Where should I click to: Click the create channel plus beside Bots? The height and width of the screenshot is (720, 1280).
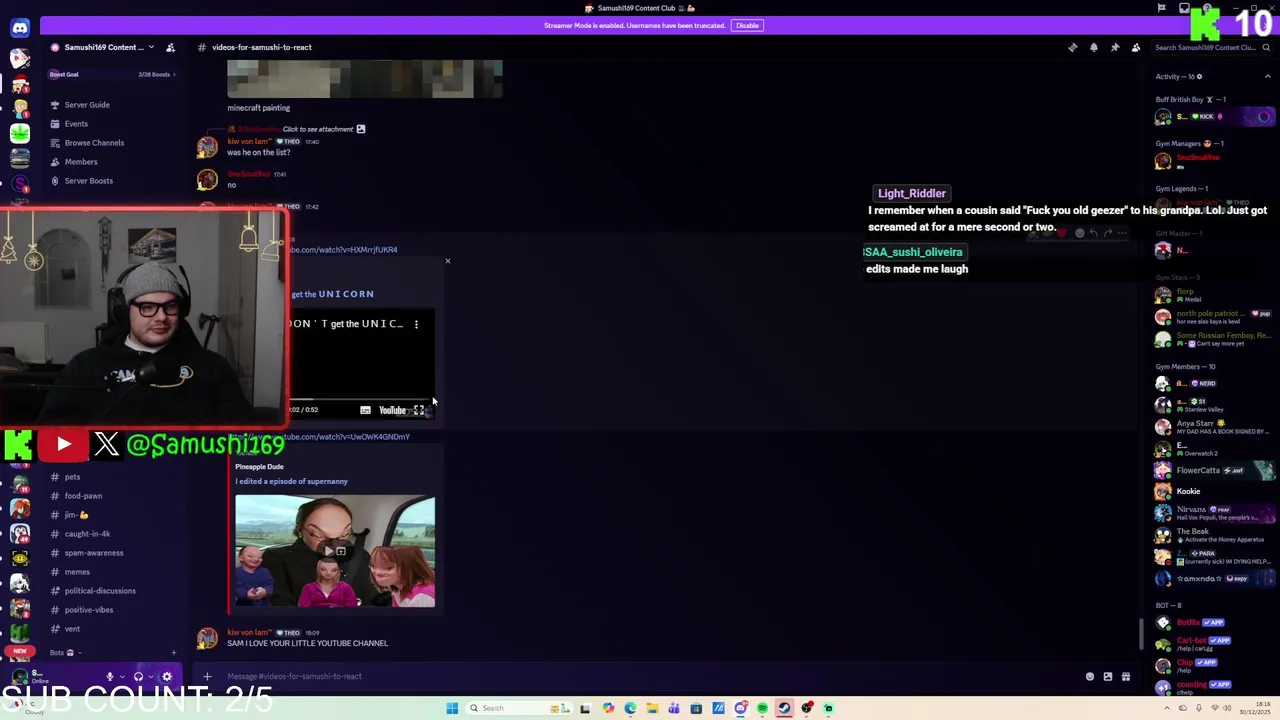pos(173,653)
